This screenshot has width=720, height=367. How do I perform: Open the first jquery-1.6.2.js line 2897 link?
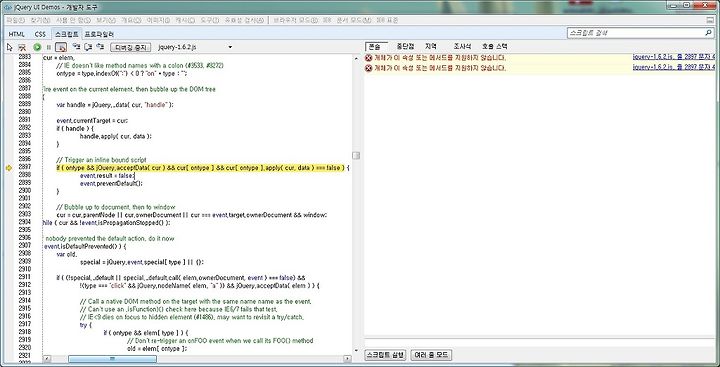pyautogui.click(x=674, y=57)
